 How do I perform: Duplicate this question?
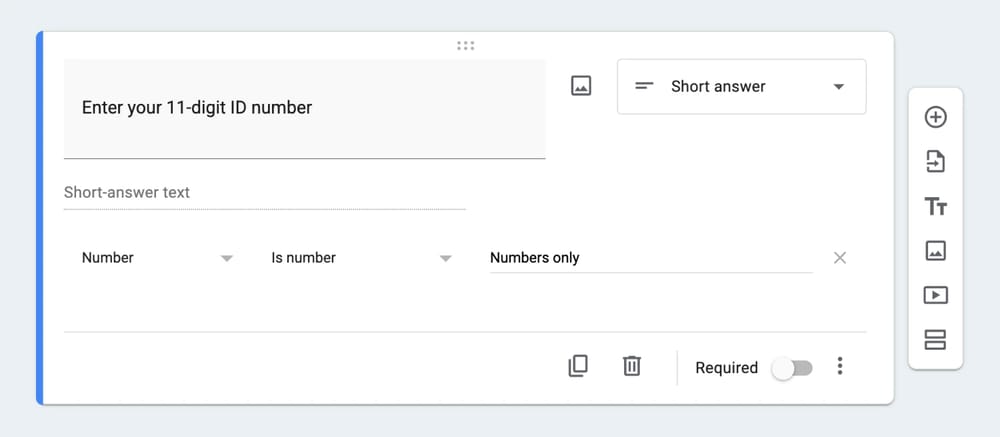coord(578,366)
